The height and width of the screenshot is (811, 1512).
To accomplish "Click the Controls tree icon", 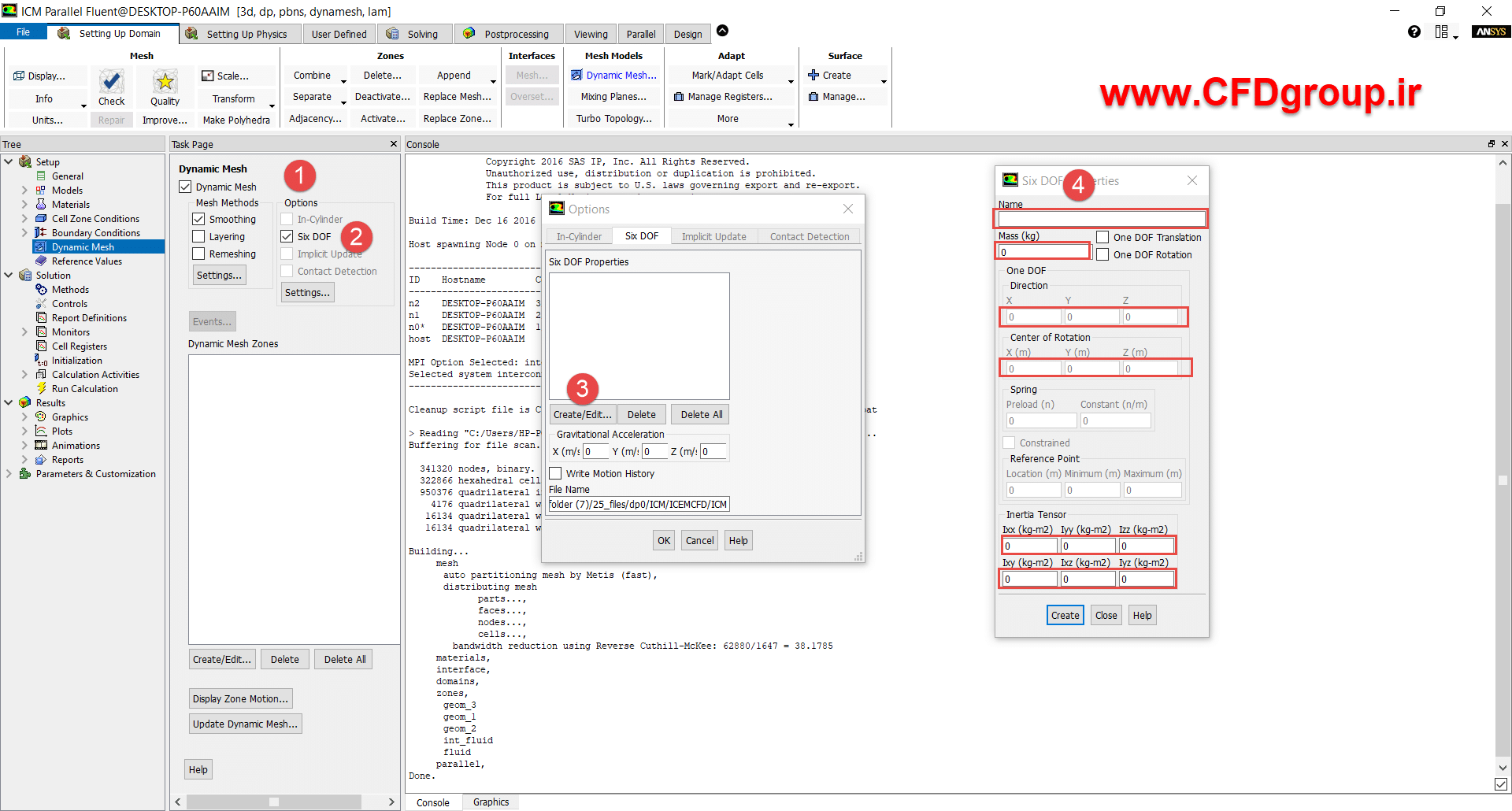I will pos(41,304).
